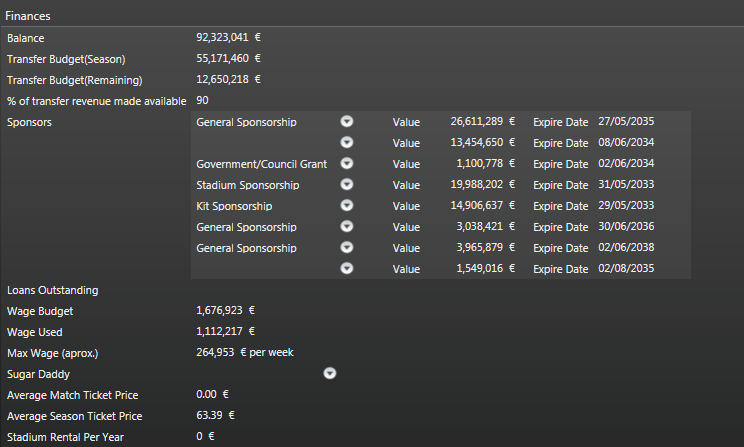Edit transfer revenue percentage value 90
Screen dimensions: 744x447
202,100
